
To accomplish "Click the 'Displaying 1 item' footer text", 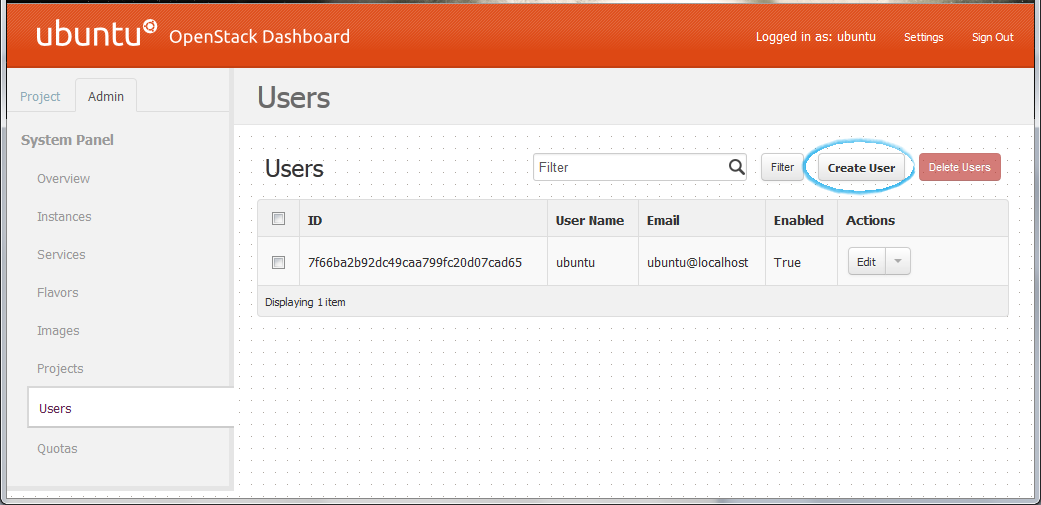I will pos(305,302).
